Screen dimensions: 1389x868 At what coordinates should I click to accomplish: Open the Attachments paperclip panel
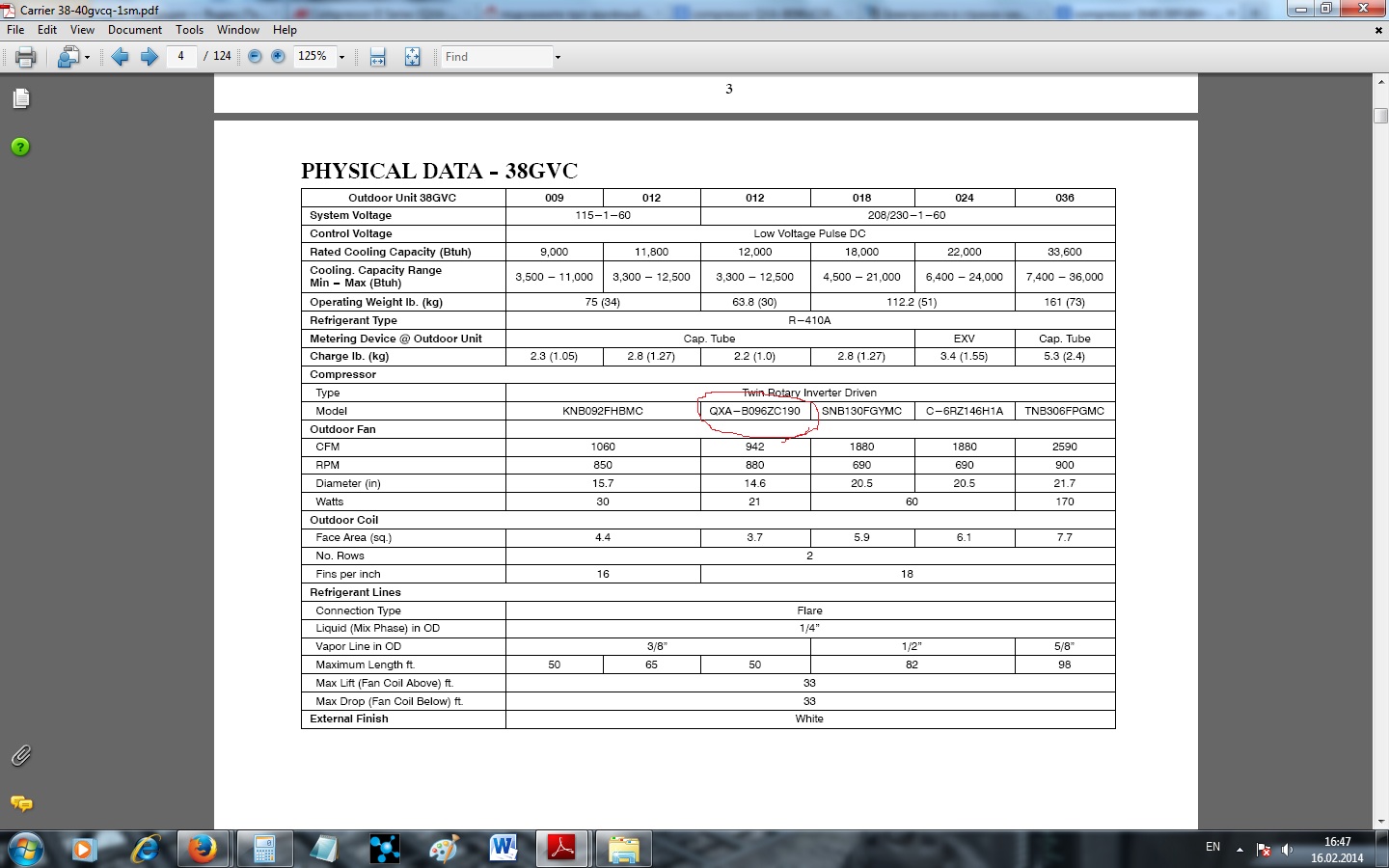(21, 755)
